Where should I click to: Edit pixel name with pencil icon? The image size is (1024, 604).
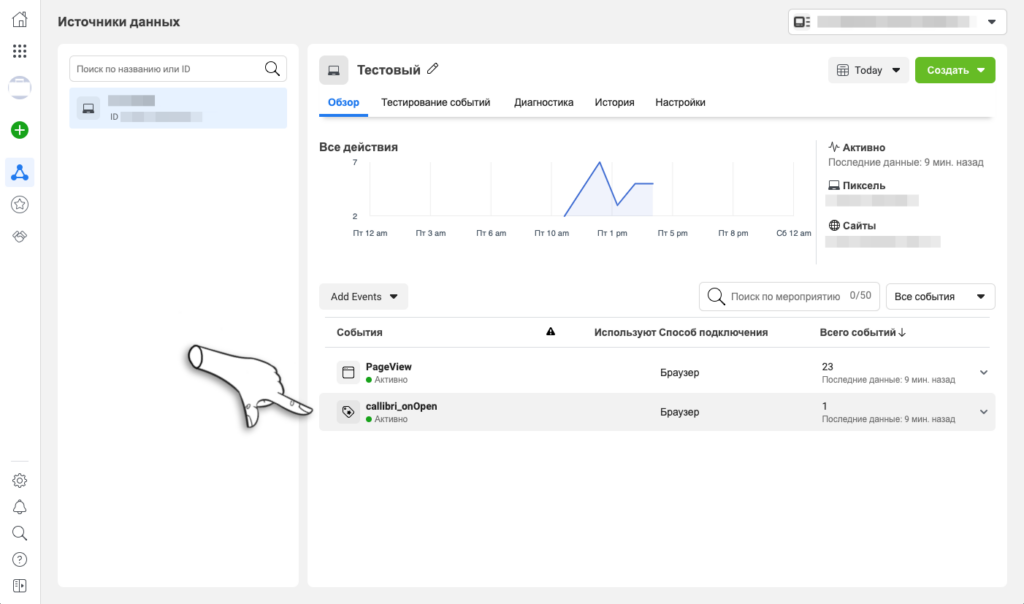tap(433, 69)
